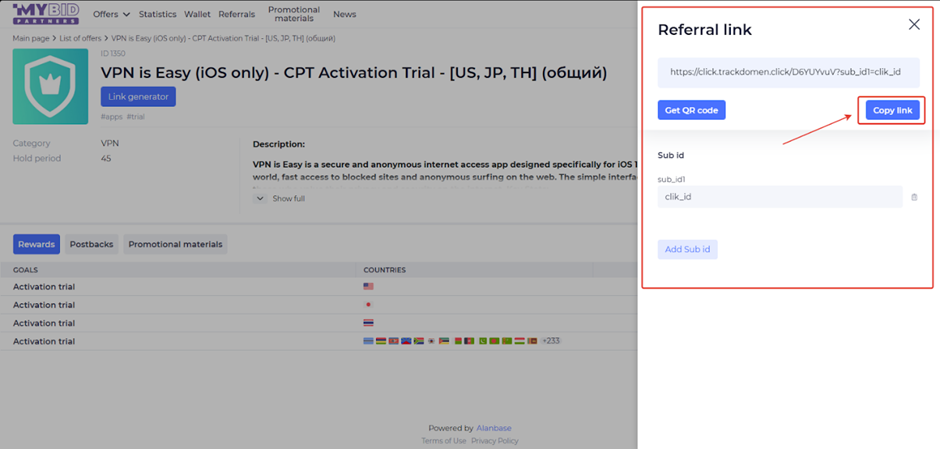
Task: Expand description with Show full
Action: pos(279,198)
